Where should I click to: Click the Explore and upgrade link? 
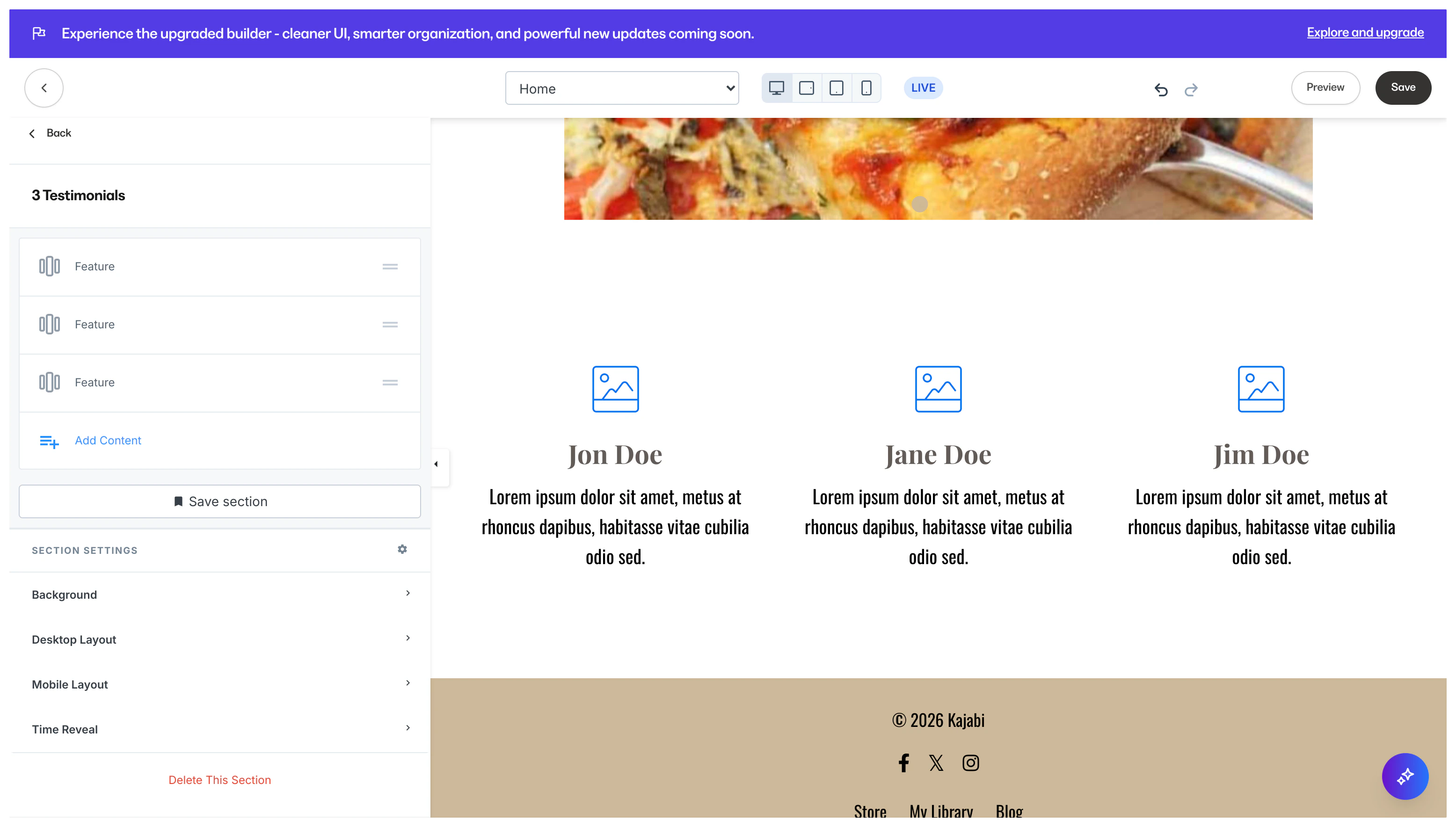coord(1365,32)
